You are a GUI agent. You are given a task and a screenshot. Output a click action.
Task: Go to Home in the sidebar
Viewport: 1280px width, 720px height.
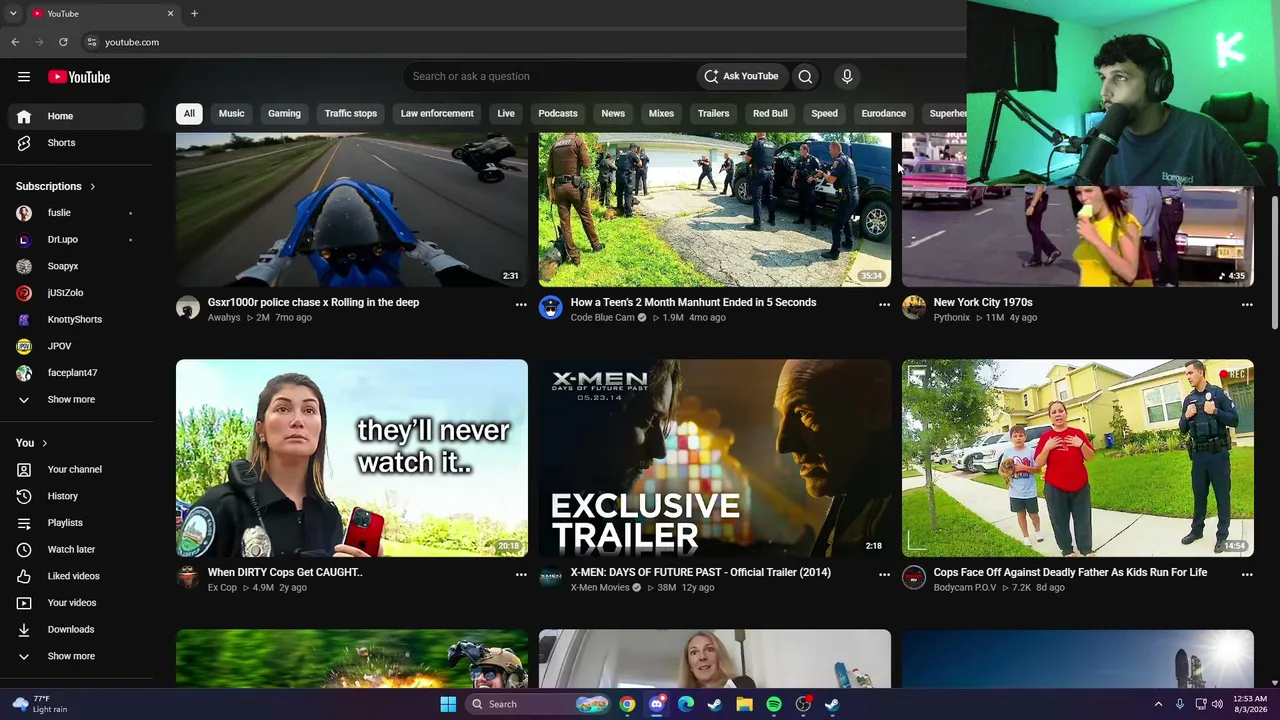click(x=76, y=116)
